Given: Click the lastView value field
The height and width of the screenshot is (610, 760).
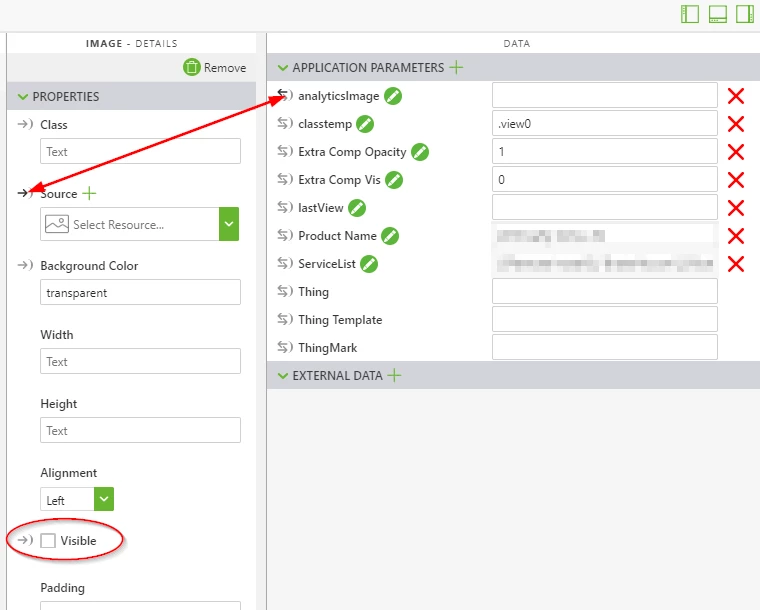Looking at the screenshot, I should pos(605,207).
